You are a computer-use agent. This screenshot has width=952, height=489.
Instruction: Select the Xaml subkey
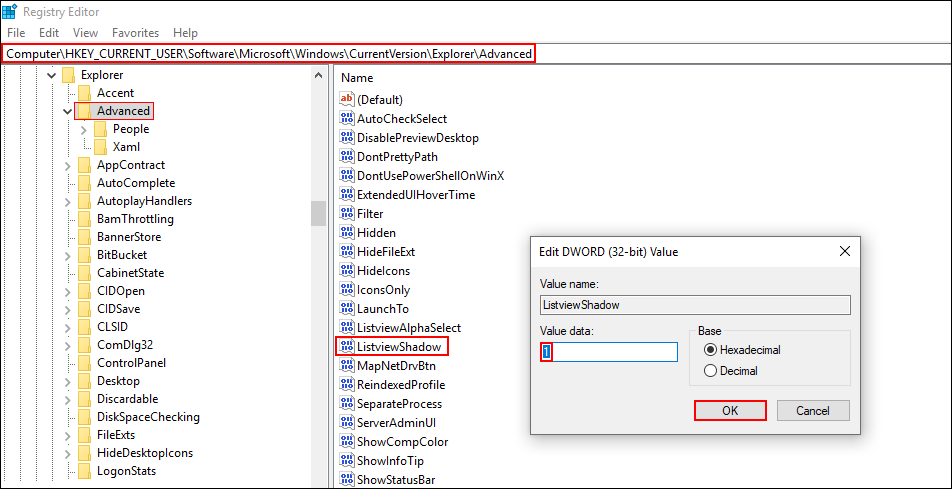(x=126, y=147)
